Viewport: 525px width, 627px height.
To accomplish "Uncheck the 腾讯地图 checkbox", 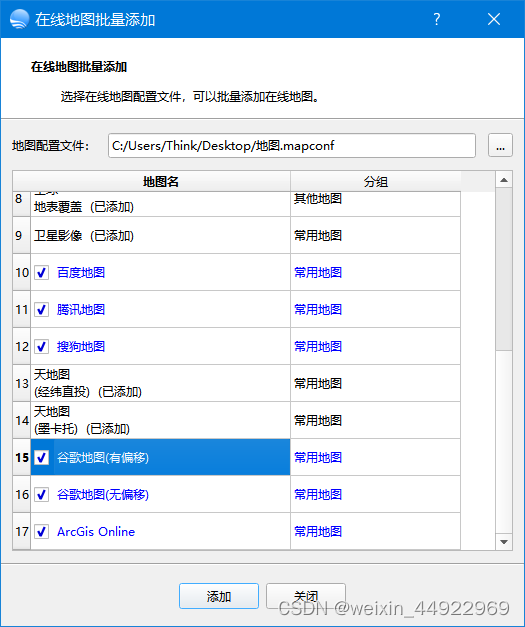I will coord(42,310).
